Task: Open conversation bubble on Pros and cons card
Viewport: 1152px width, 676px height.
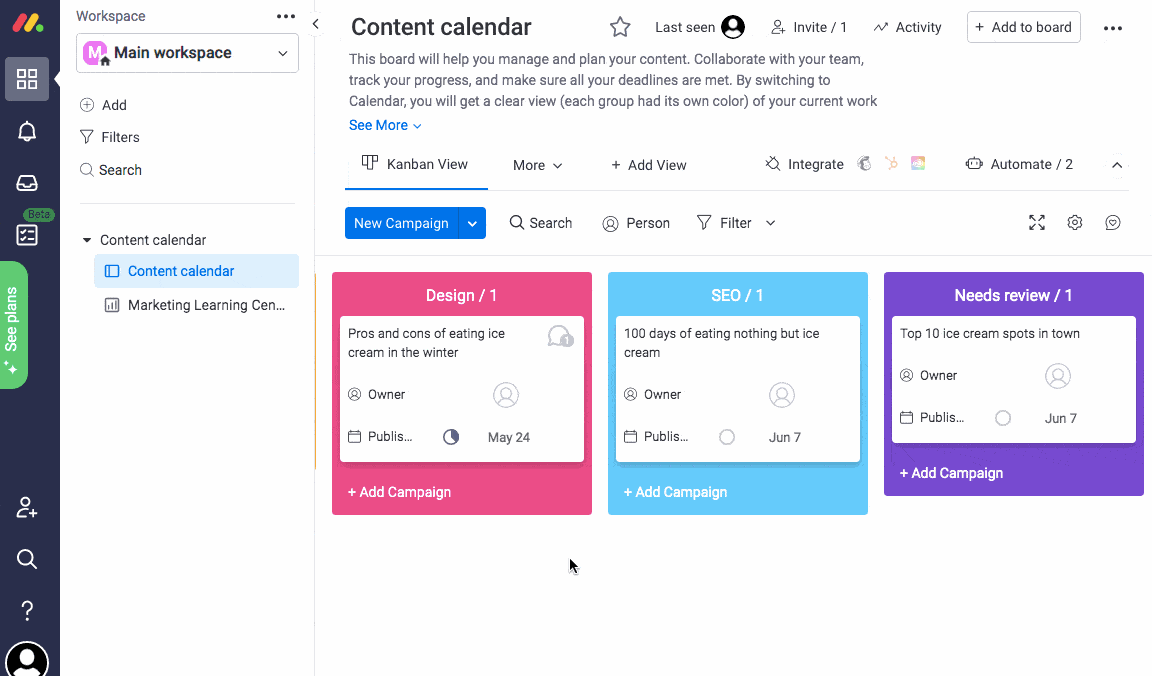Action: tap(559, 336)
